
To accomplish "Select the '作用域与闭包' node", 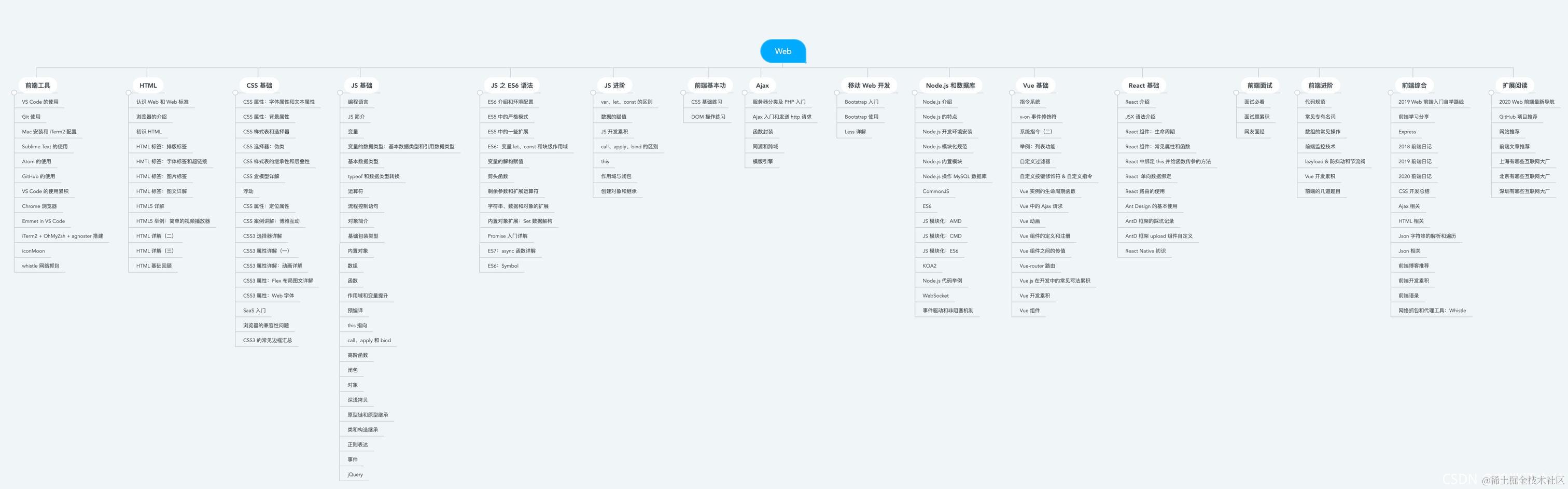I will tap(616, 177).
